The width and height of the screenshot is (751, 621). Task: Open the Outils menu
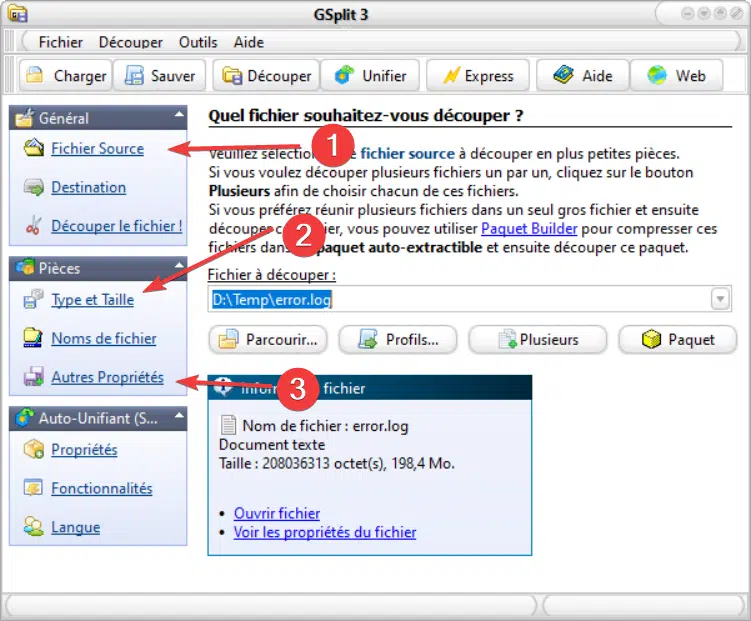tap(198, 42)
